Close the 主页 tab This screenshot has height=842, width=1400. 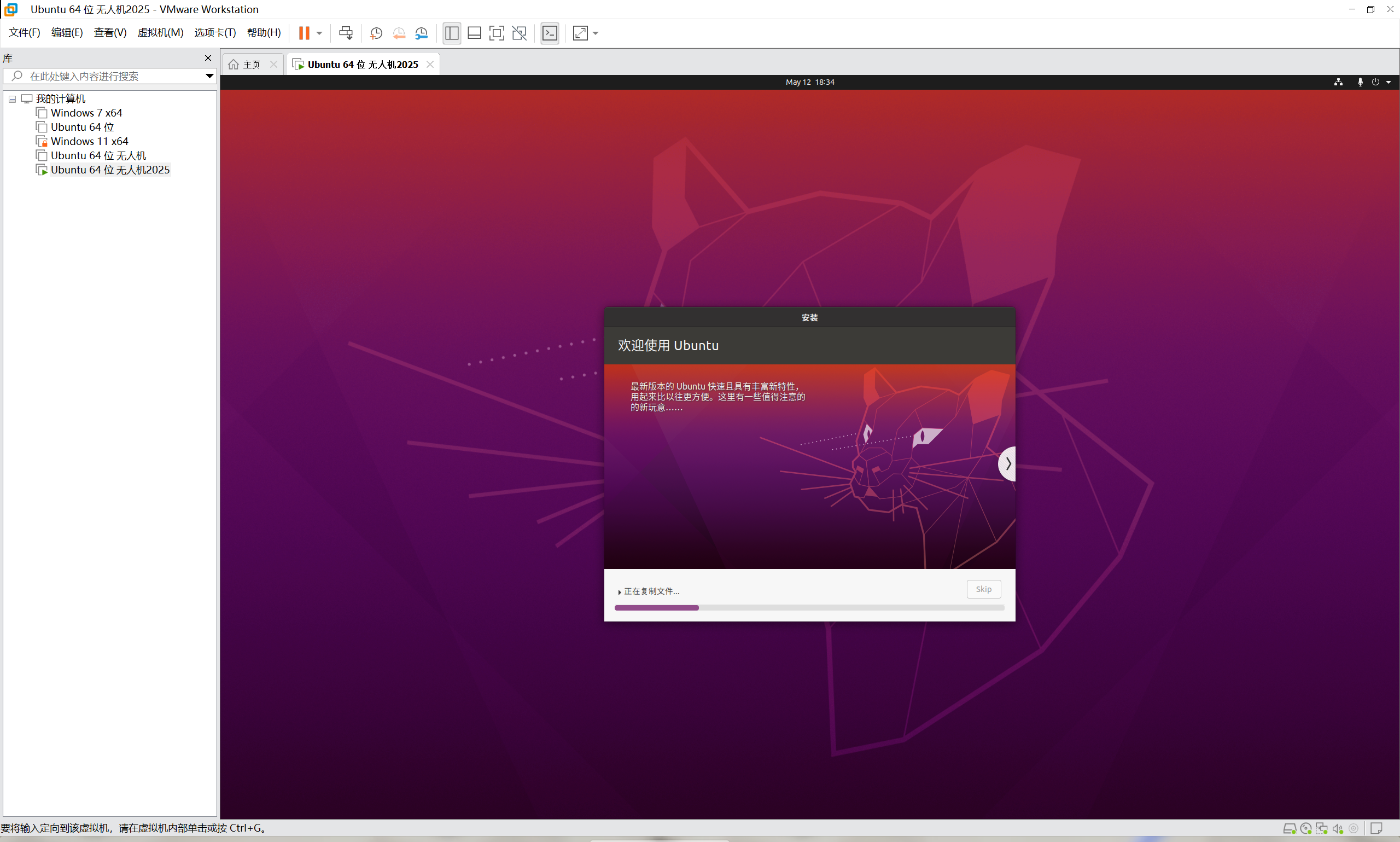point(274,65)
